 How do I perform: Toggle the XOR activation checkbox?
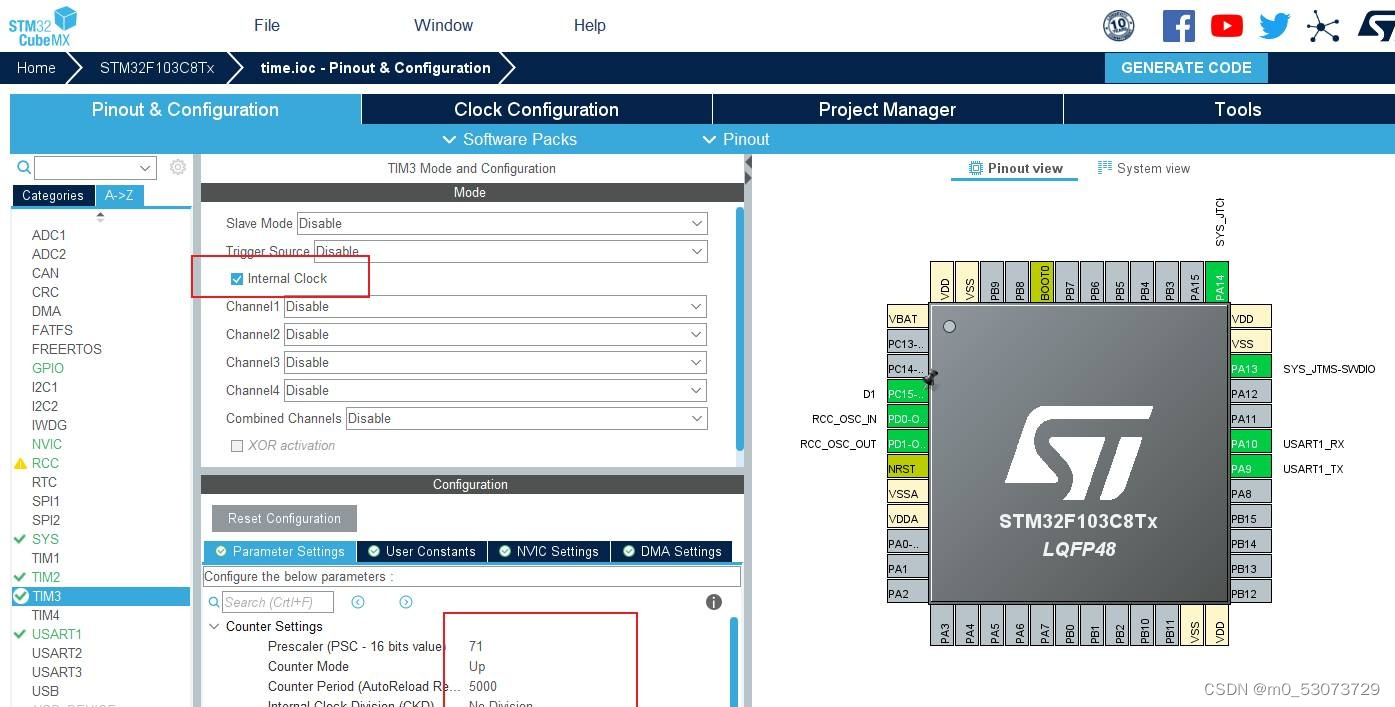(237, 446)
